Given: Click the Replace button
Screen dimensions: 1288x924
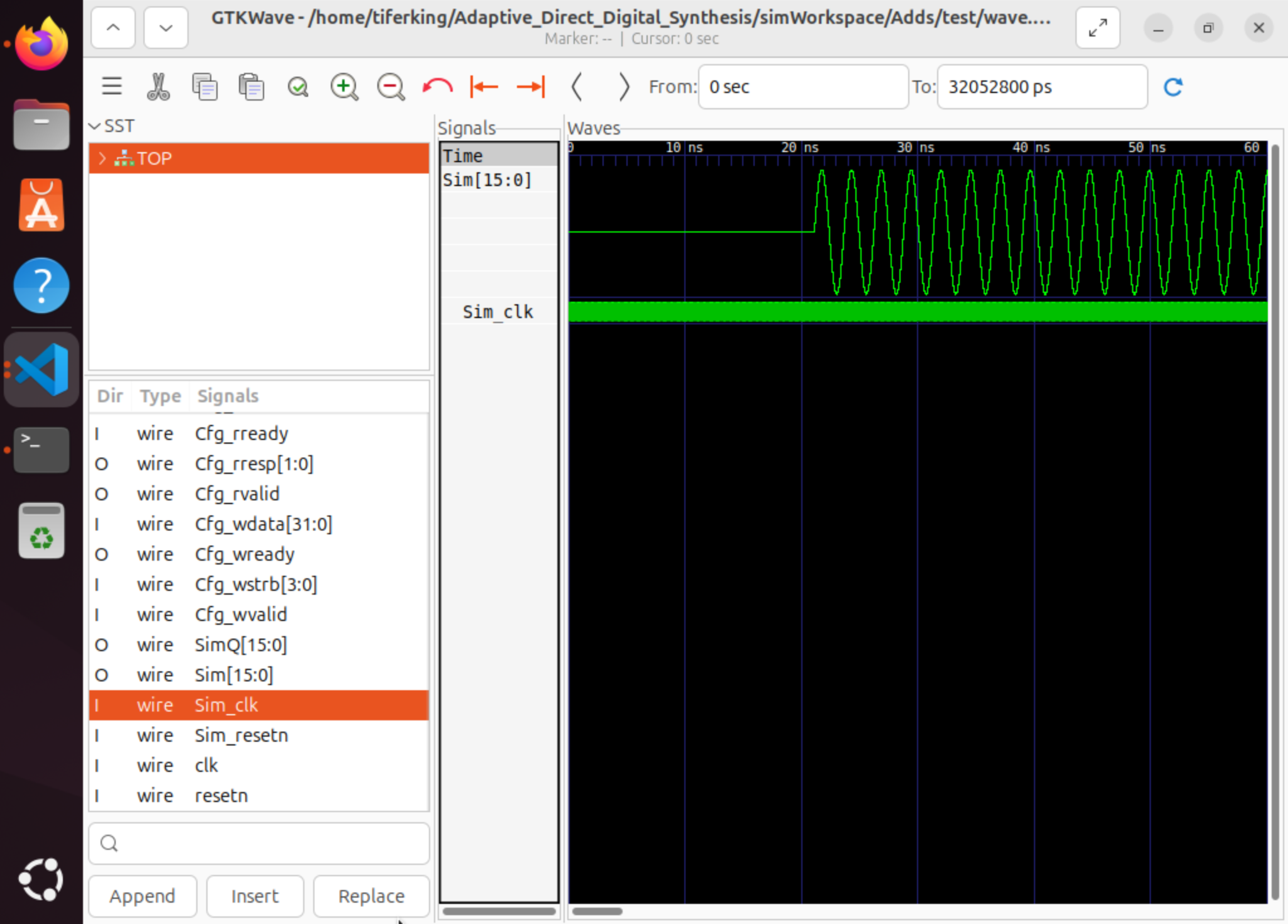Looking at the screenshot, I should click(x=372, y=896).
